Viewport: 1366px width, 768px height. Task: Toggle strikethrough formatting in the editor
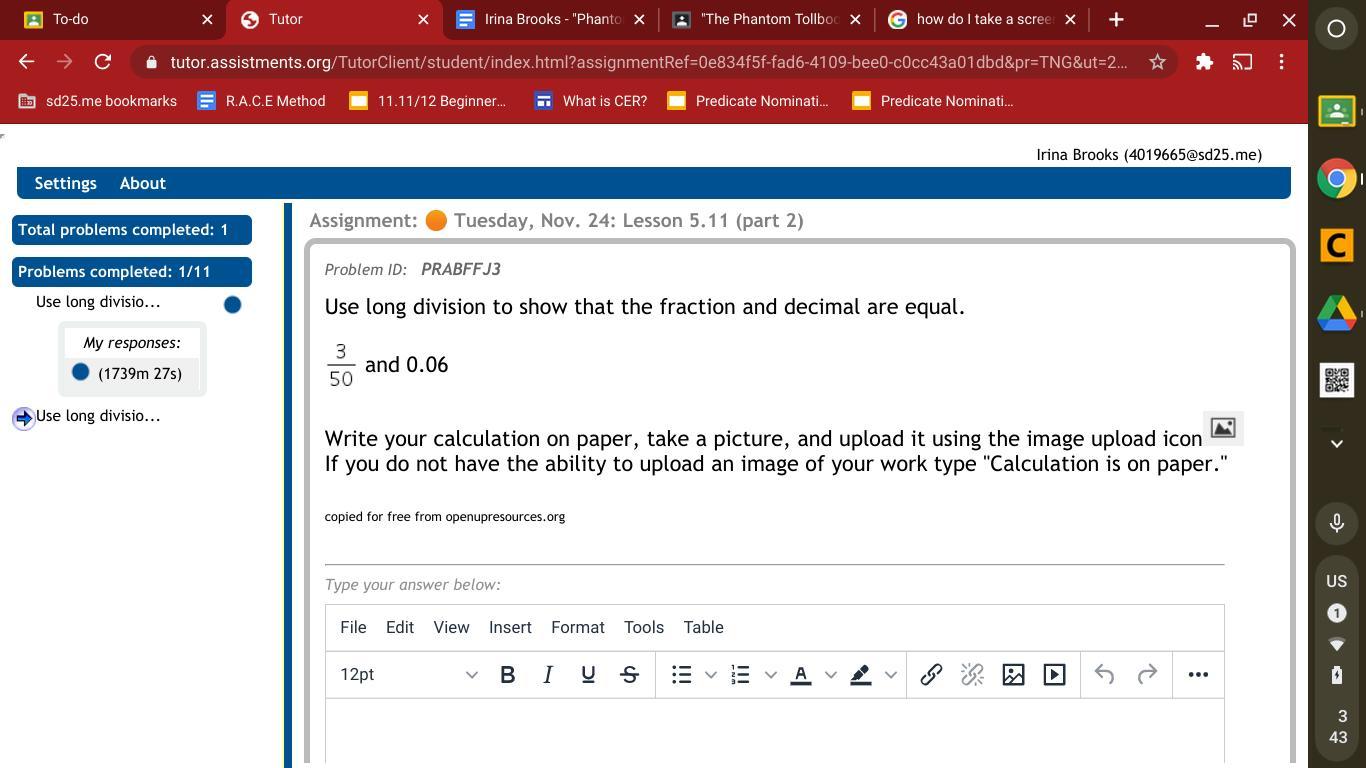[x=629, y=675]
